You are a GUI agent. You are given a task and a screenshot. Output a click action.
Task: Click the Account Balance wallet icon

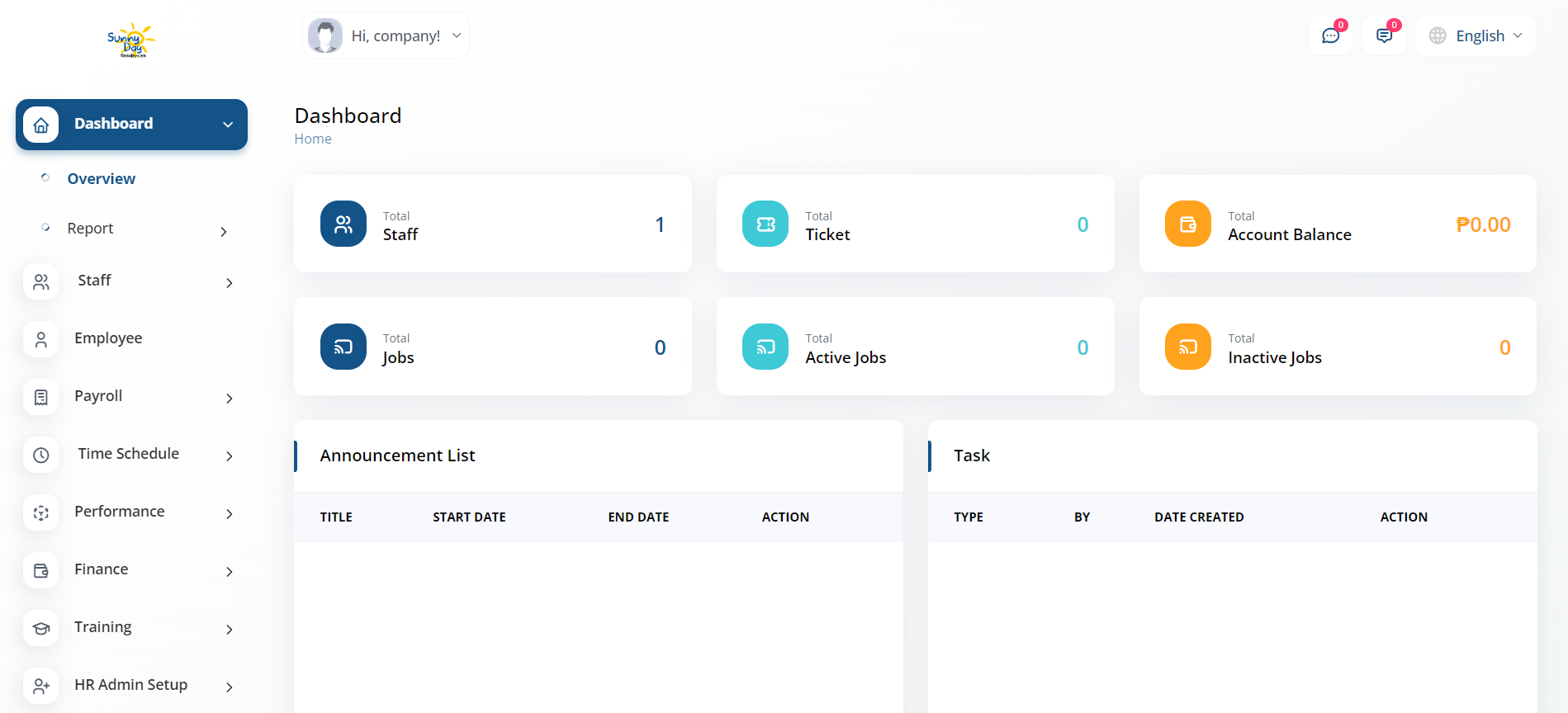[1187, 224]
